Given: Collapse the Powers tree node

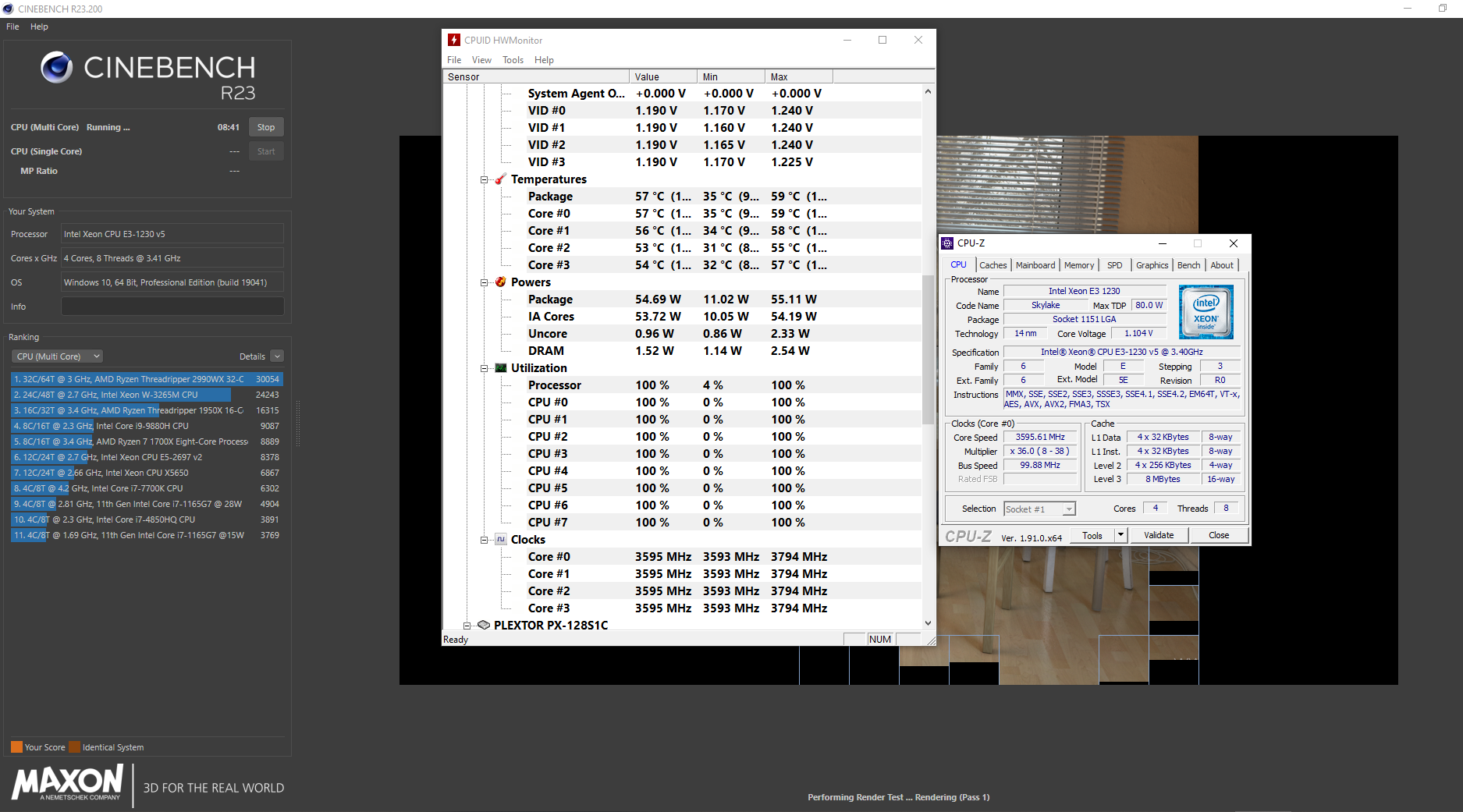Looking at the screenshot, I should click(x=484, y=282).
